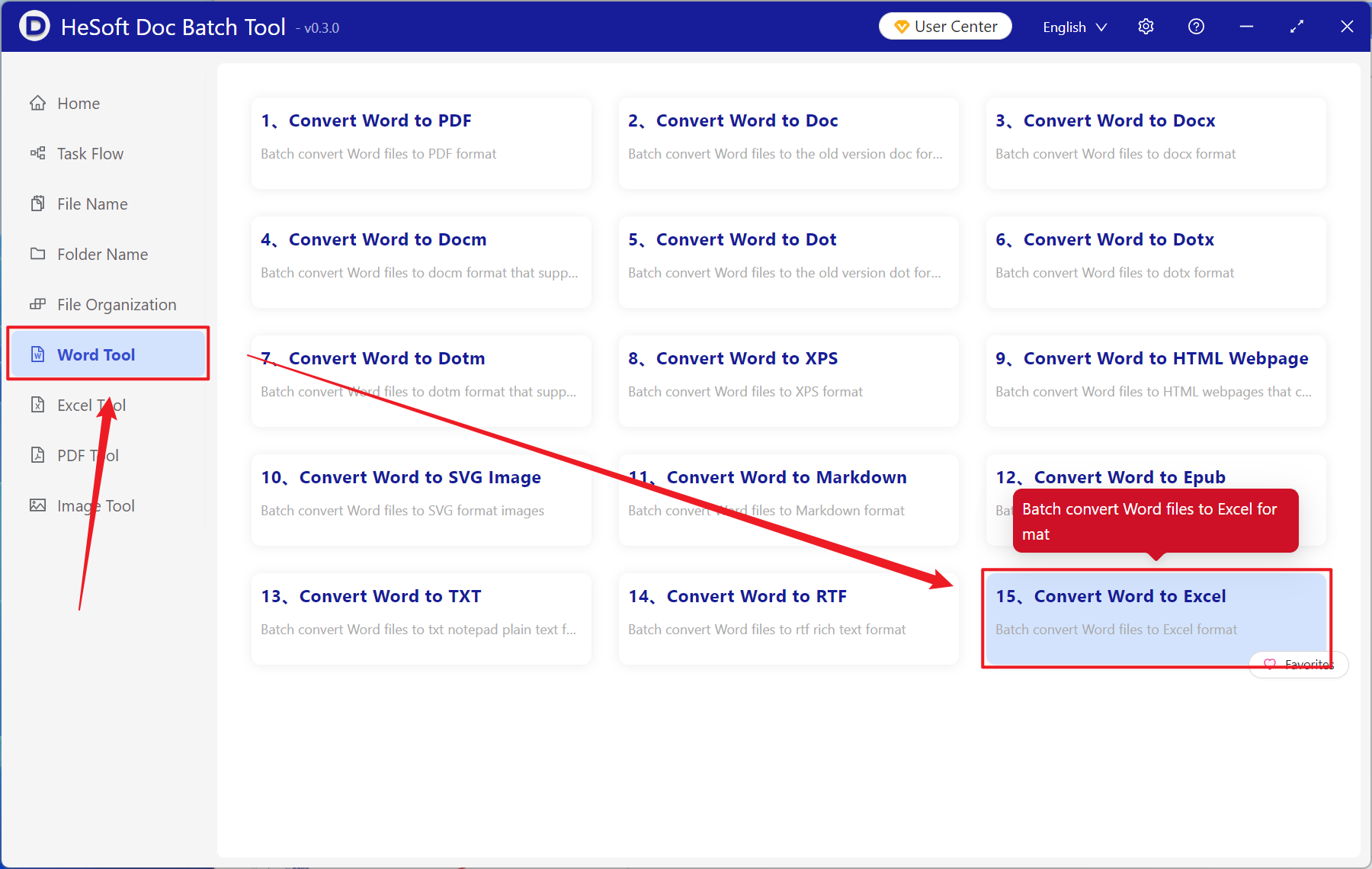Click the File Name sidebar icon

[x=37, y=204]
